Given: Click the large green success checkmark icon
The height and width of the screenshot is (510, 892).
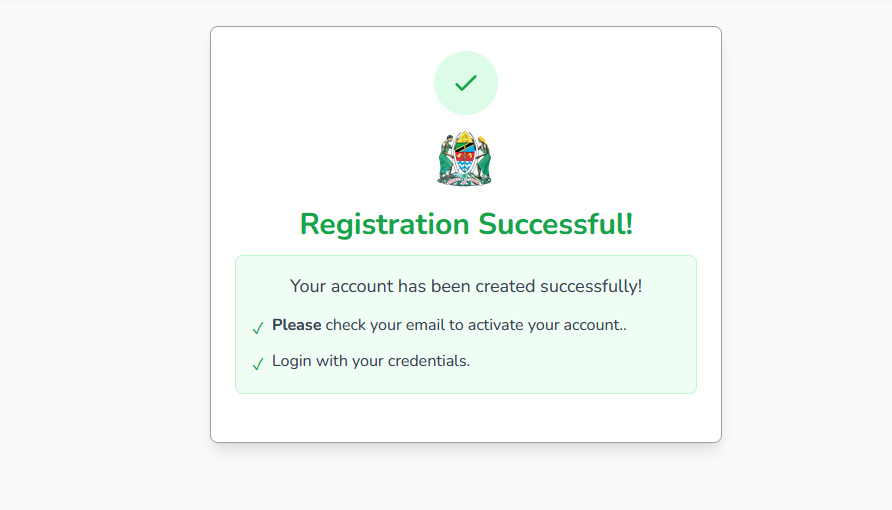Looking at the screenshot, I should coord(466,83).
